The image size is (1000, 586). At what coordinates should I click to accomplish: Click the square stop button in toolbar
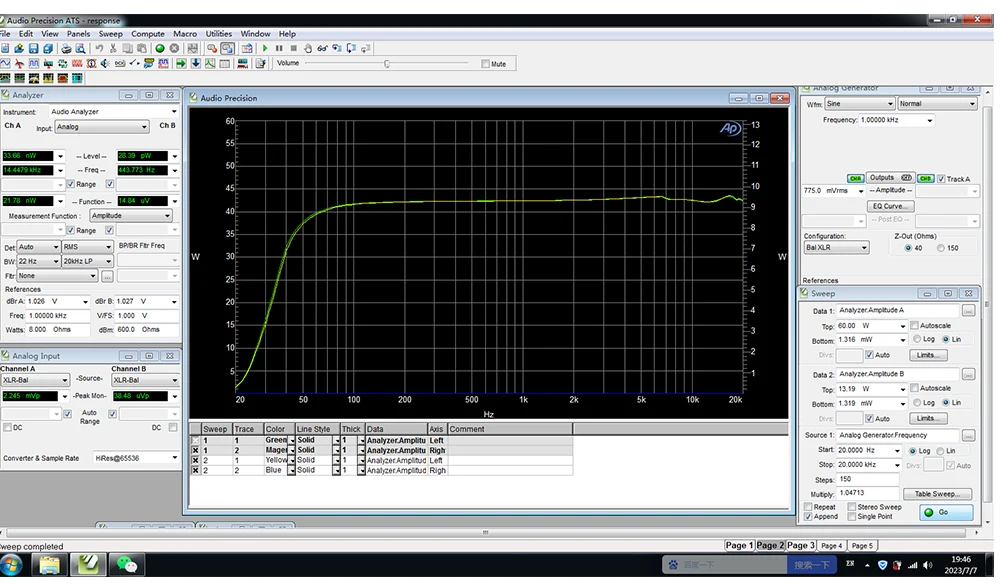pos(293,48)
